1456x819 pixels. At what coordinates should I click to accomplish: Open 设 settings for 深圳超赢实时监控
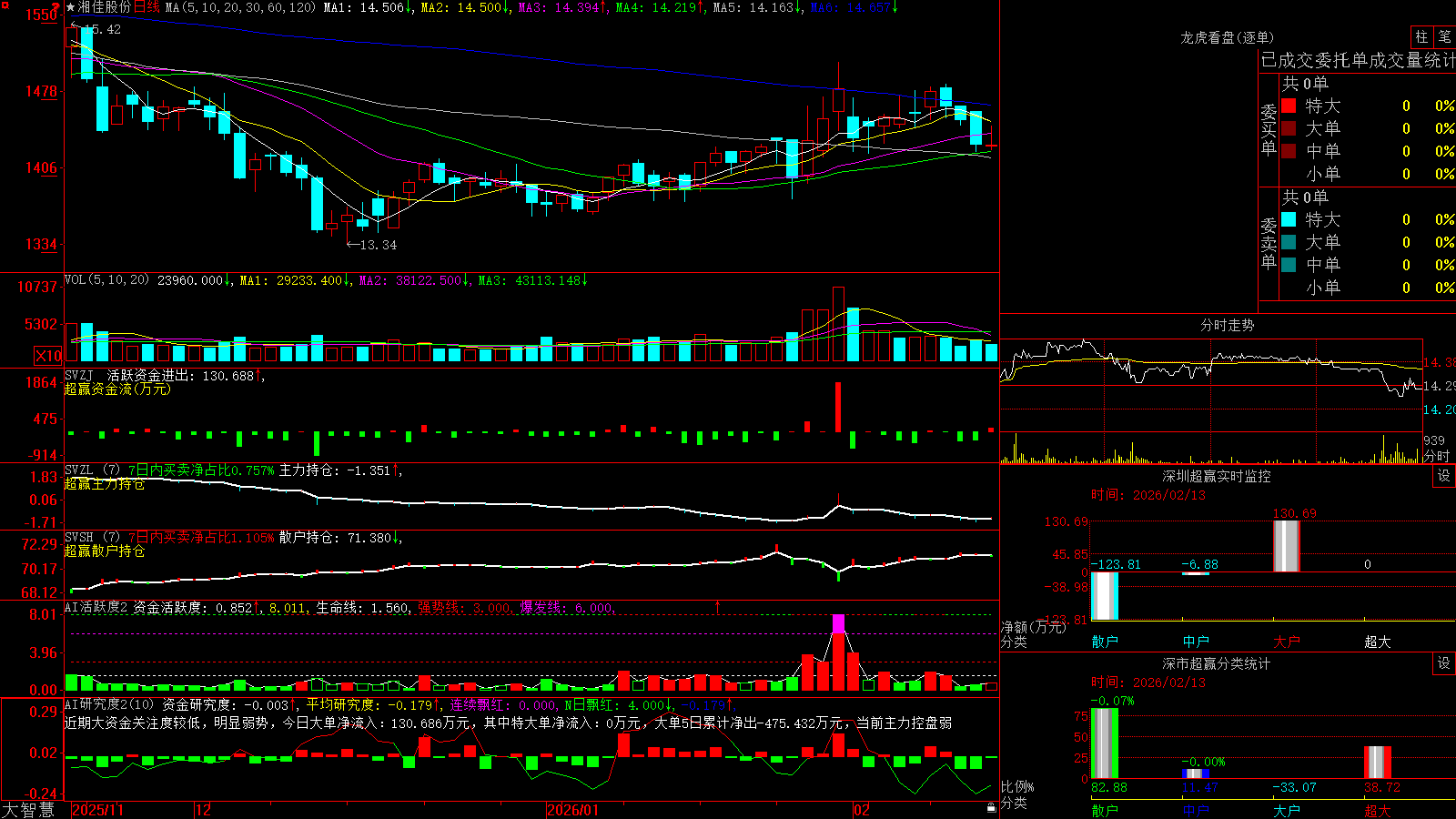1444,476
